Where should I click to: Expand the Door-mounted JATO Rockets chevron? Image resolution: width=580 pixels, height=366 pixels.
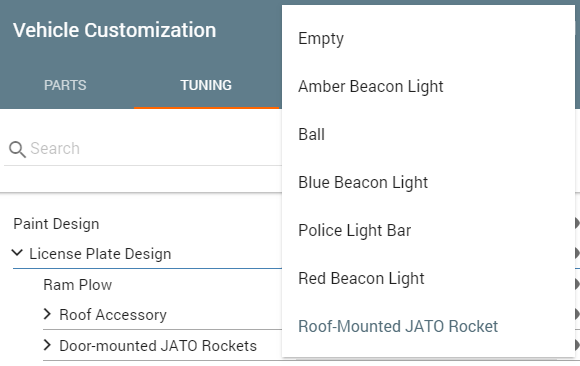[x=47, y=345]
